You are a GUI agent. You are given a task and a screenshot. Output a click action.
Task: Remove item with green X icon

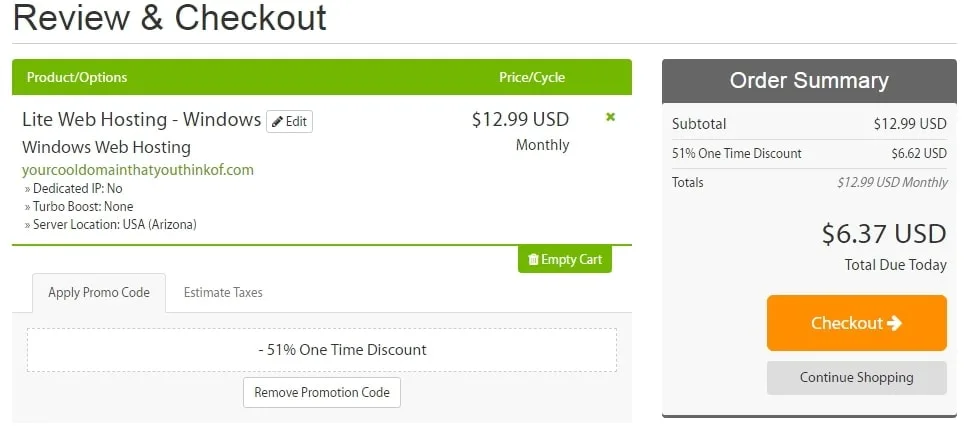click(611, 117)
